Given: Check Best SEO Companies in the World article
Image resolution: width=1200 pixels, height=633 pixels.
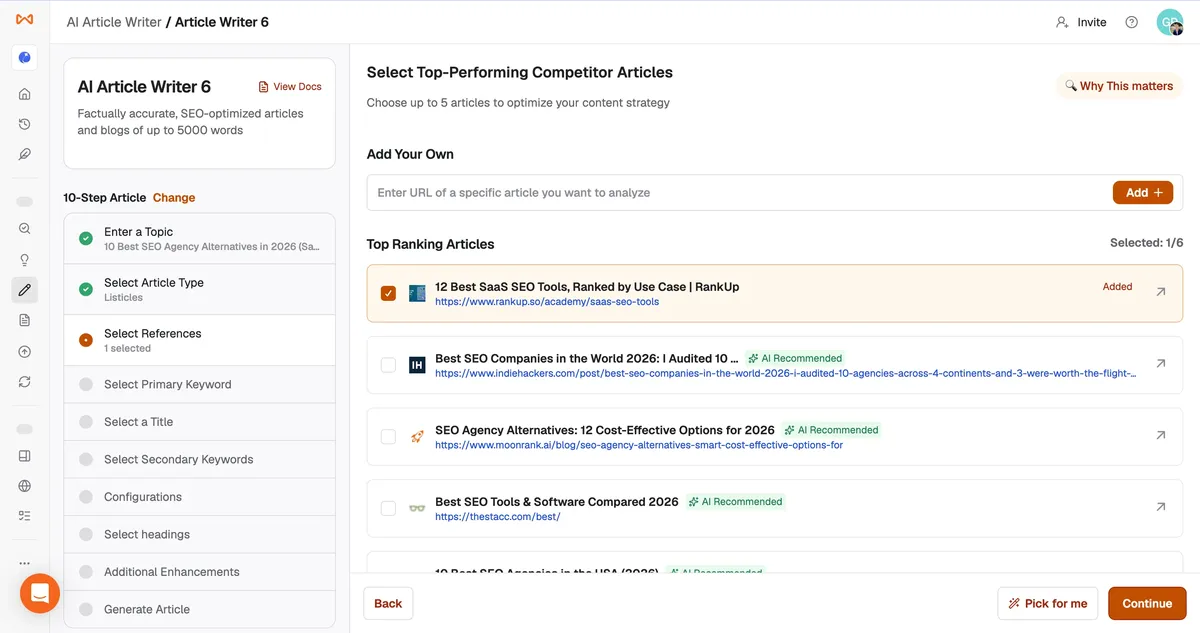Looking at the screenshot, I should (388, 365).
